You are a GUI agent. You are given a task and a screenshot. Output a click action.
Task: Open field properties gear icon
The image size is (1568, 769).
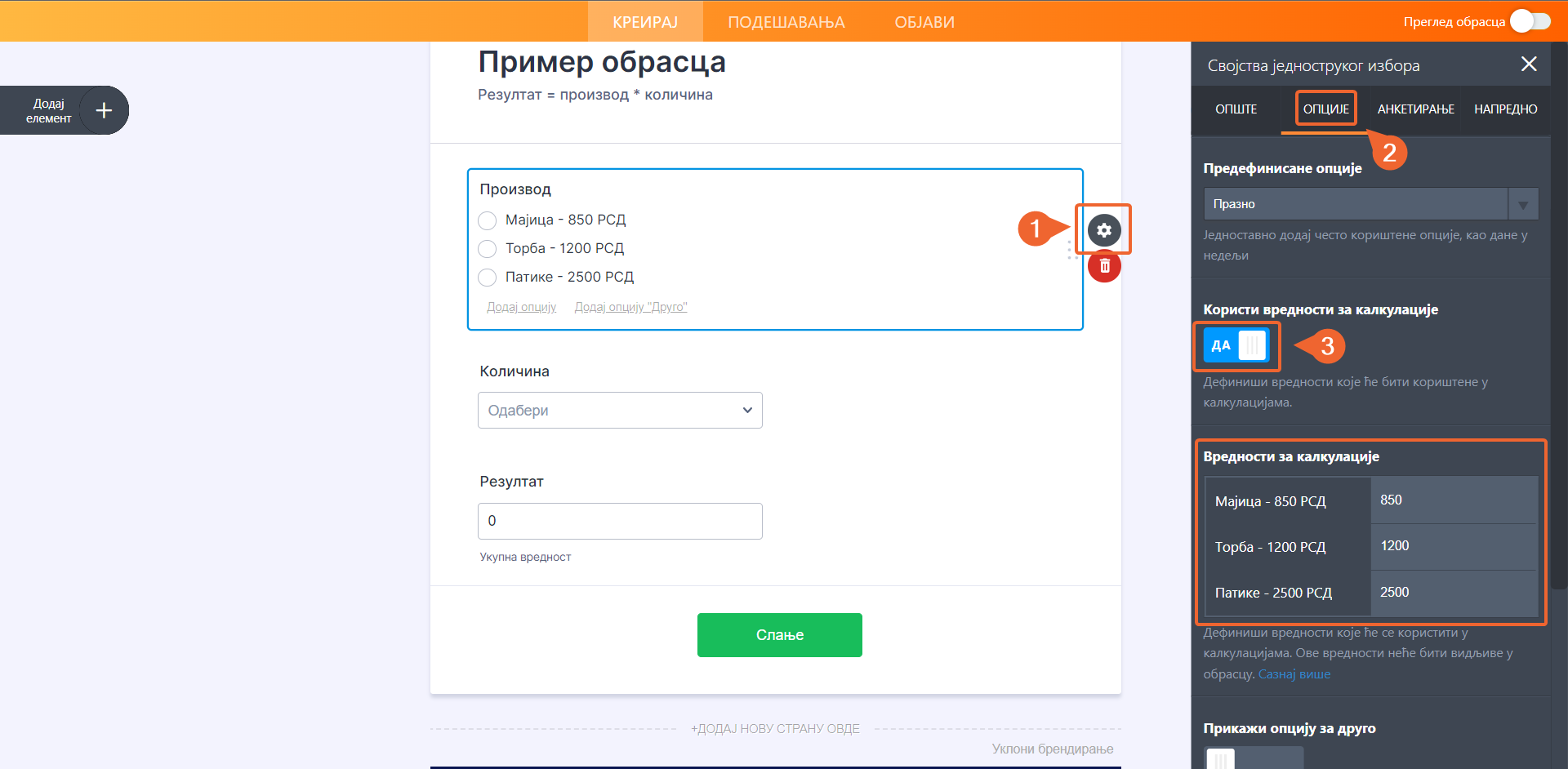point(1103,230)
